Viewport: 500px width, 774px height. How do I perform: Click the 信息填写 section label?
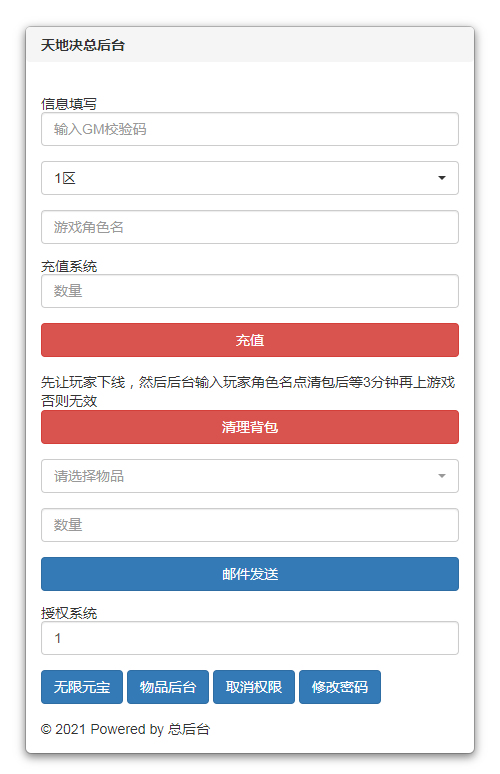click(x=69, y=104)
